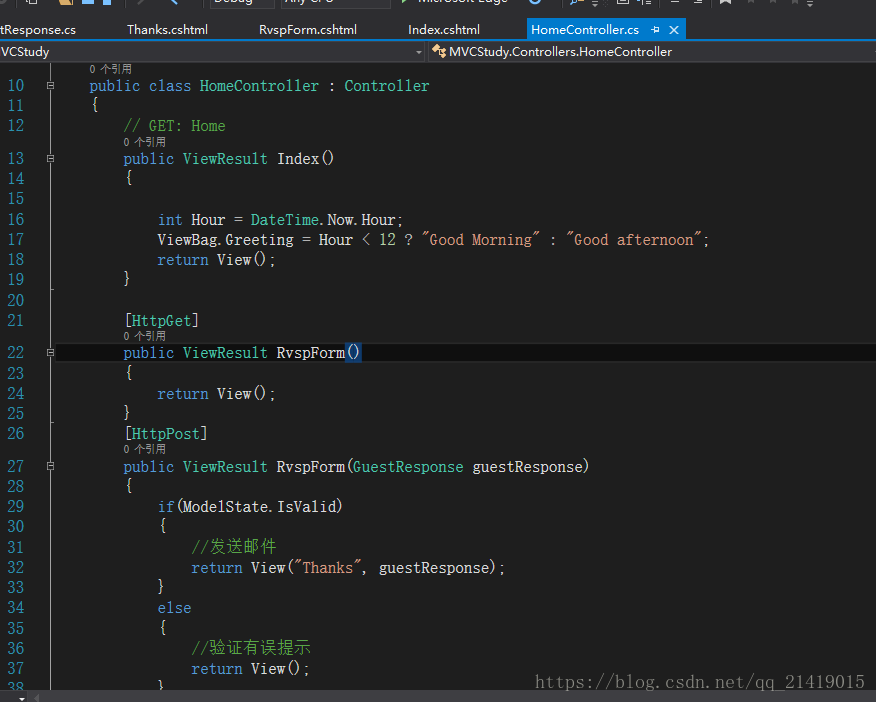The image size is (876, 702).
Task: Click HomeController in the class declaration
Action: coord(259,86)
